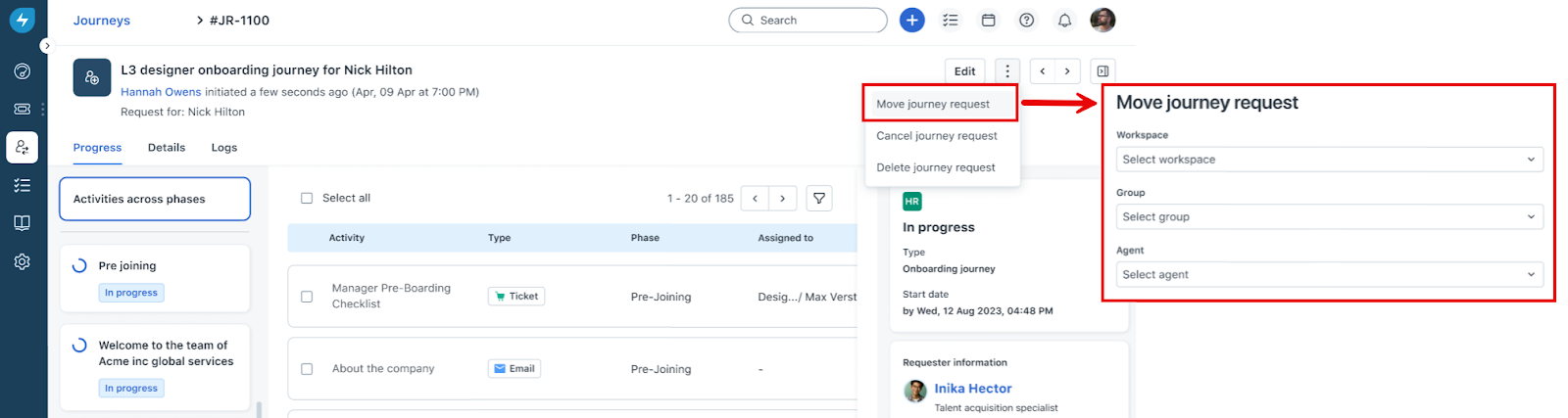Click the '1 - 20 of 185' pagination text
This screenshot has height=418, width=1568.
(701, 198)
